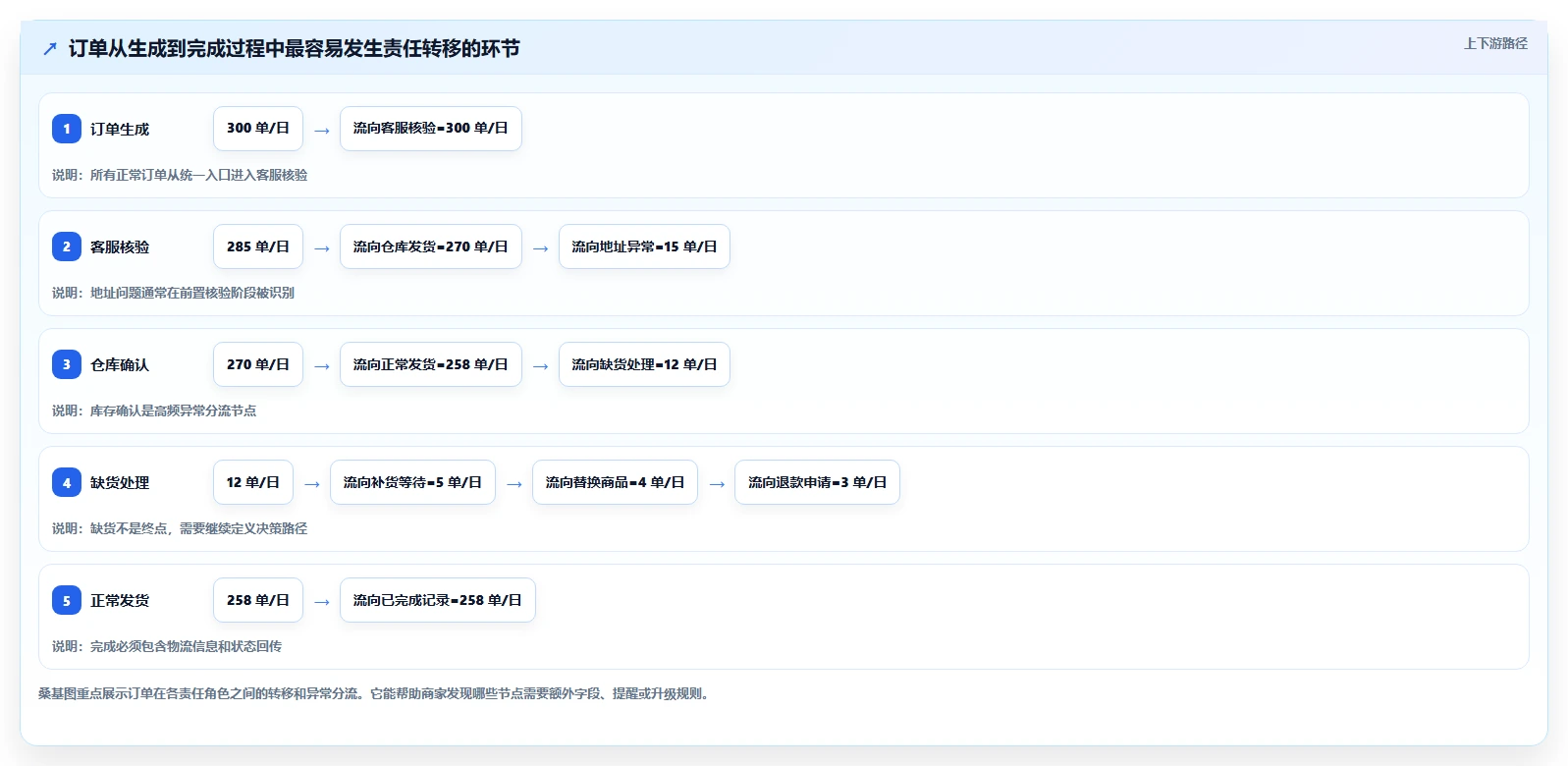The width and height of the screenshot is (1568, 766).
Task: Click the step number 4 badge
Action: (67, 482)
